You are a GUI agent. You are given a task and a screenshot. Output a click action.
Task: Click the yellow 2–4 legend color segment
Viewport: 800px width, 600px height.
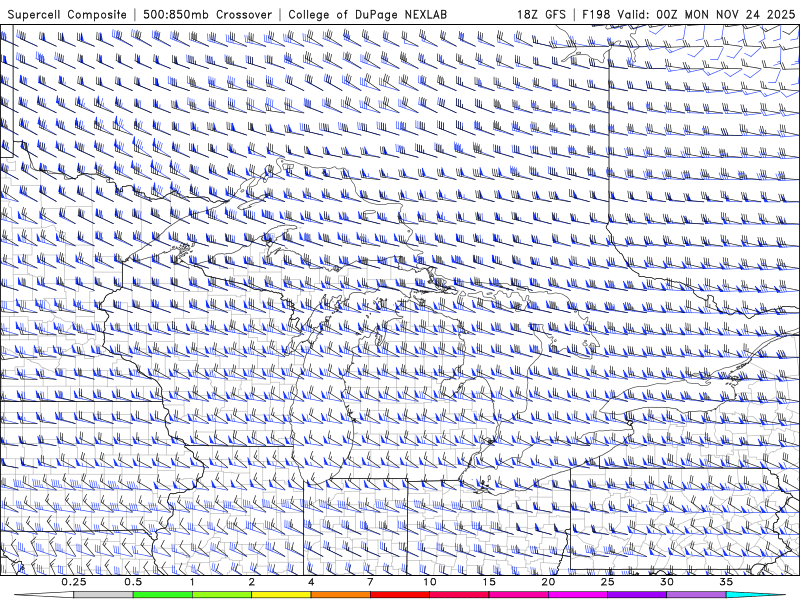tap(281, 595)
